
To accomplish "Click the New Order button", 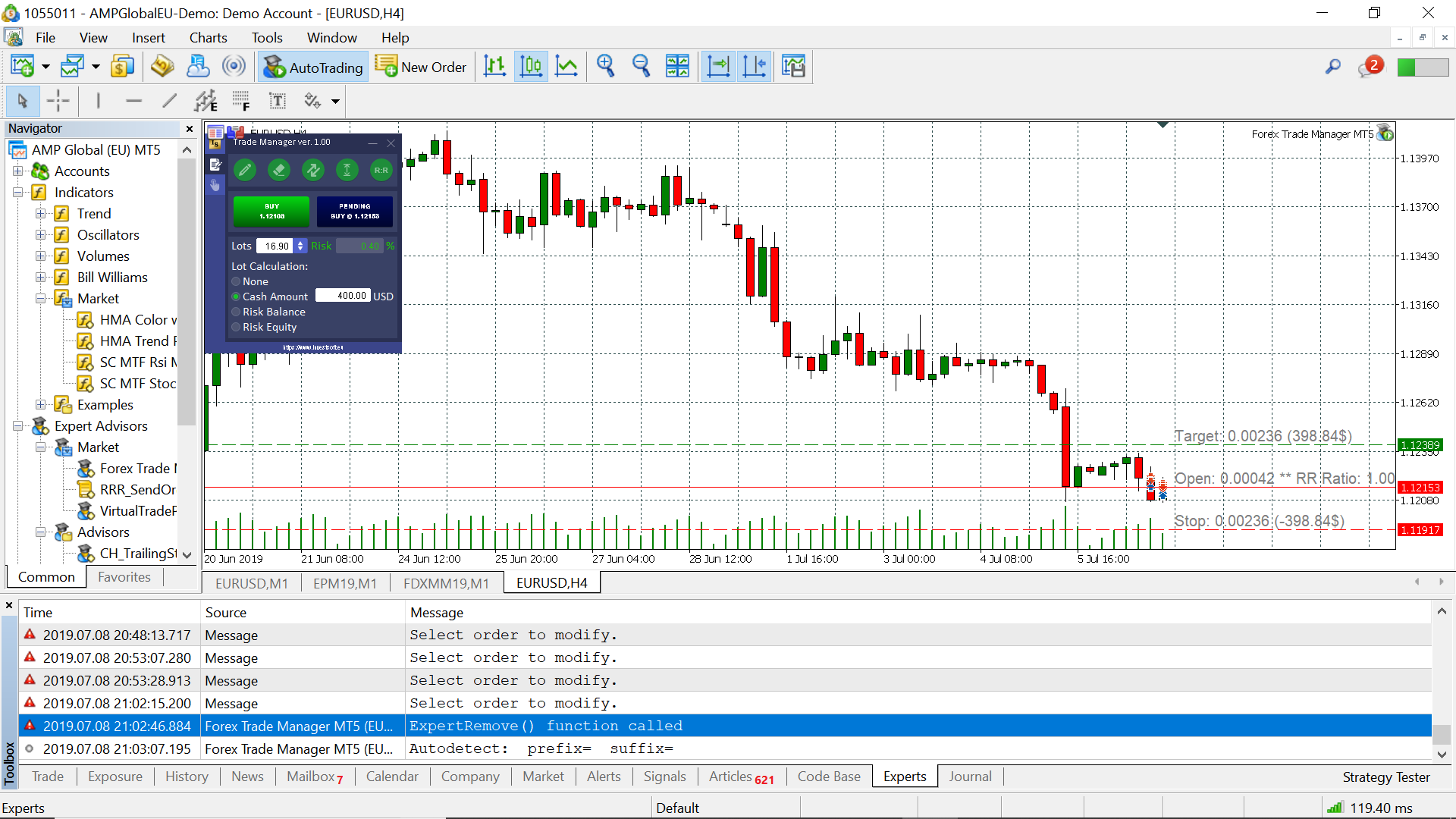I will (x=422, y=67).
